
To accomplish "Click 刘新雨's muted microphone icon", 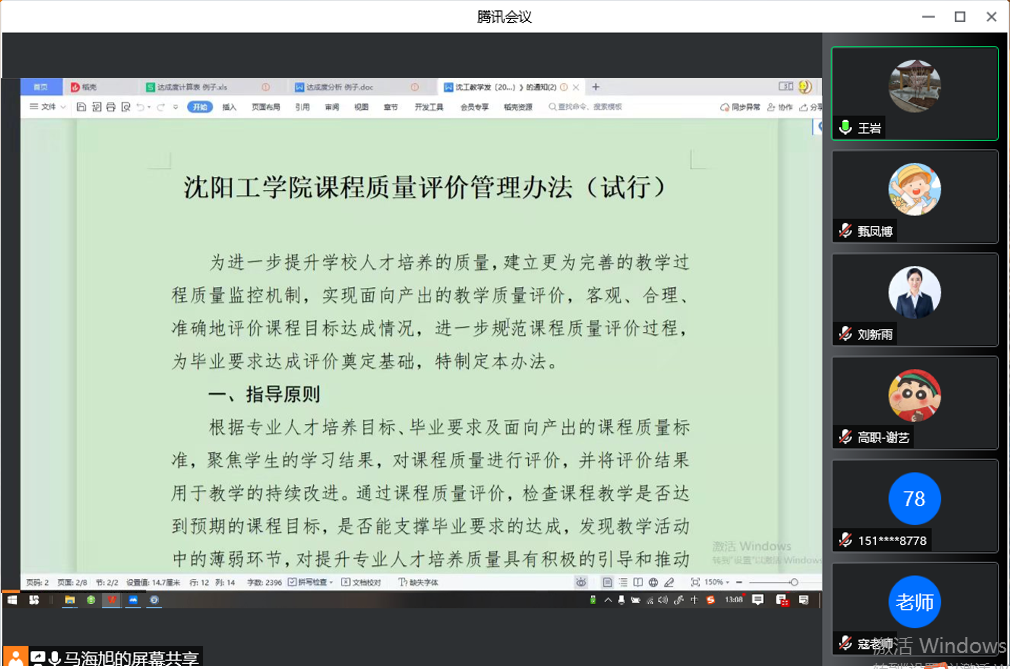I will tap(845, 334).
